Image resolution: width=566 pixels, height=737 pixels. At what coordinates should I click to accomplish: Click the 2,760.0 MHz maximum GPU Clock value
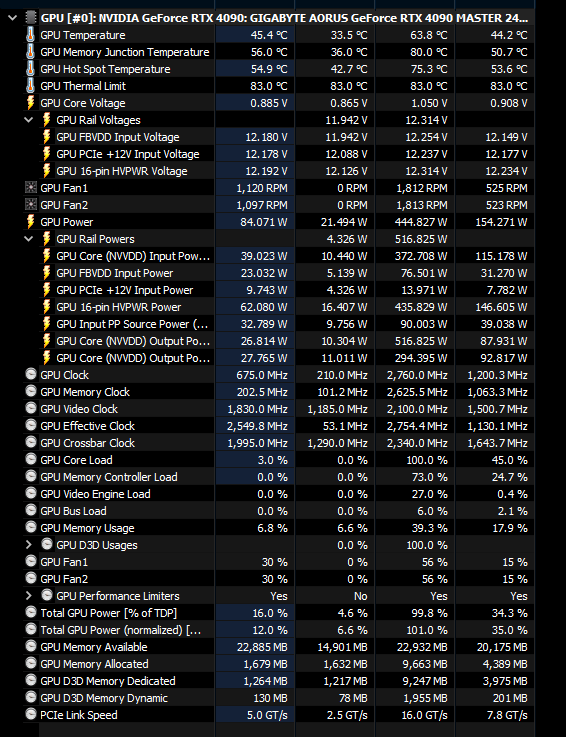417,375
